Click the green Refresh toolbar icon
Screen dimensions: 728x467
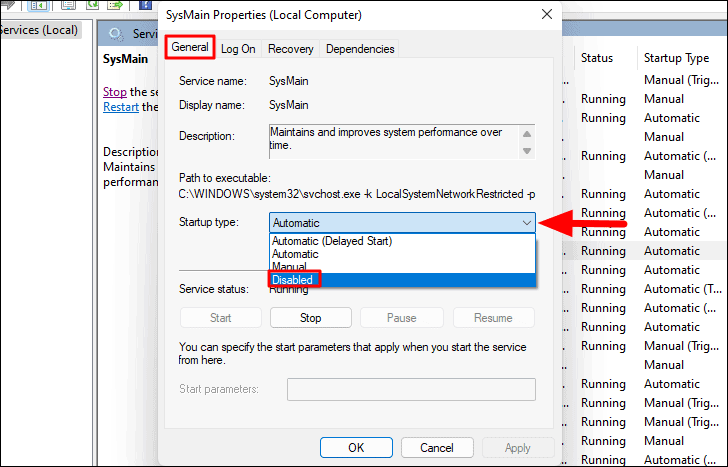point(93,5)
